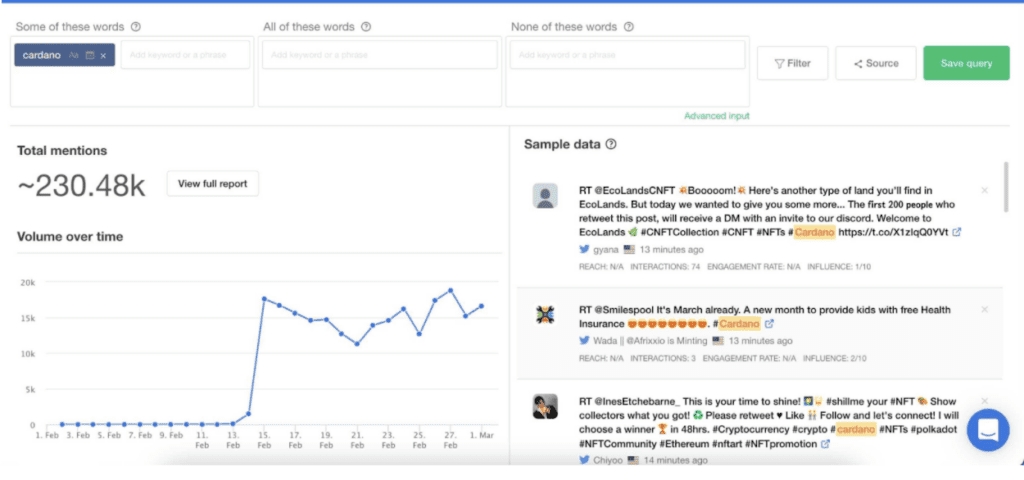Remove the cardano keyword tag
This screenshot has width=1024, height=480.
click(x=103, y=56)
